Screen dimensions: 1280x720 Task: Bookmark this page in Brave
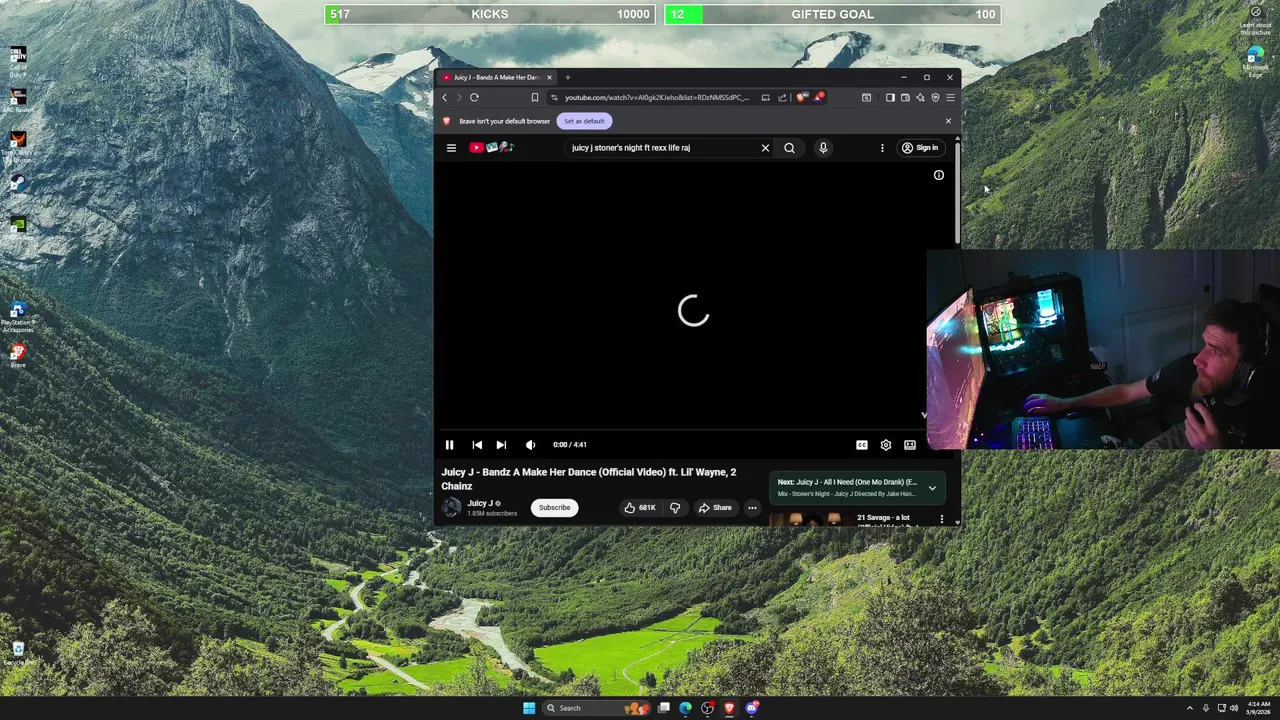[534, 98]
